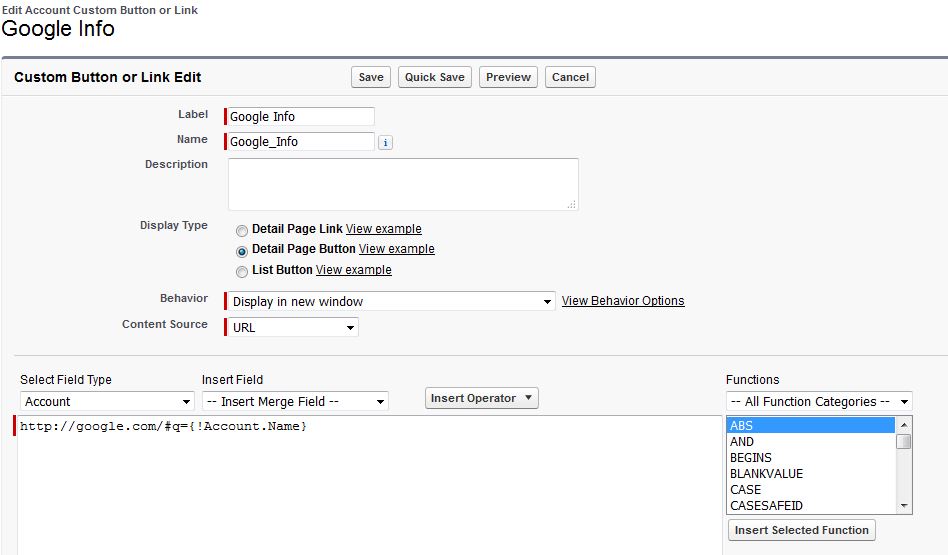Click the Preview button

click(x=508, y=77)
